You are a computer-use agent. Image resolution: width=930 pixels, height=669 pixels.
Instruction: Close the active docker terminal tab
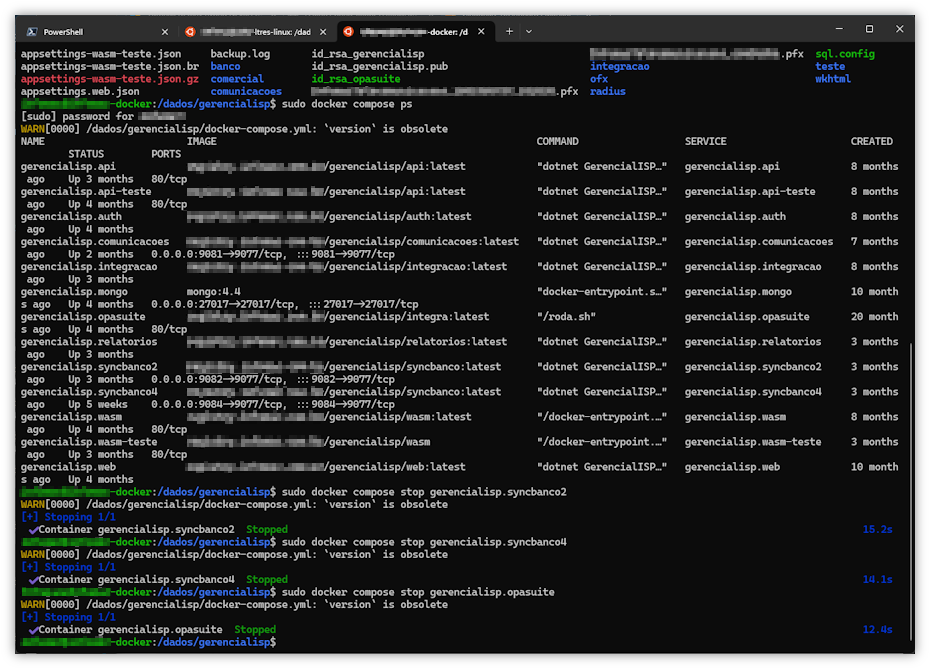[482, 31]
